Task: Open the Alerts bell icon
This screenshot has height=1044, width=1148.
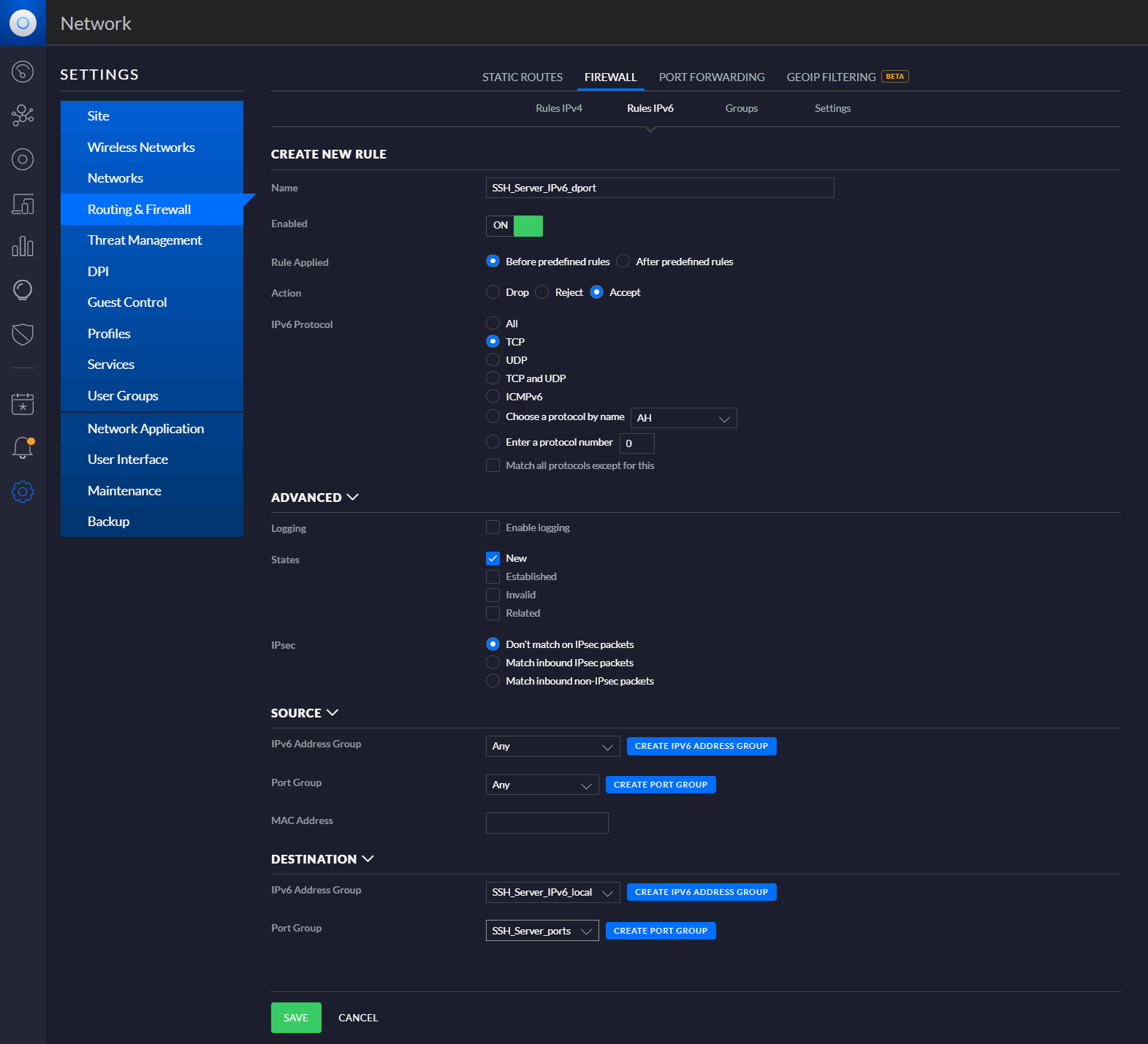Action: (23, 447)
